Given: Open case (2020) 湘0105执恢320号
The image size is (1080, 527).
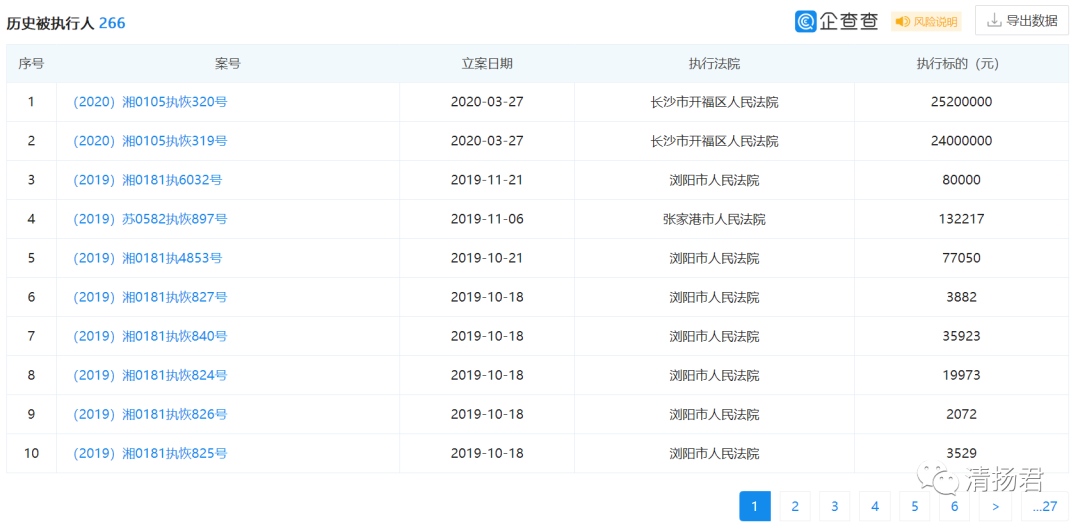Looking at the screenshot, I should pos(150,102).
